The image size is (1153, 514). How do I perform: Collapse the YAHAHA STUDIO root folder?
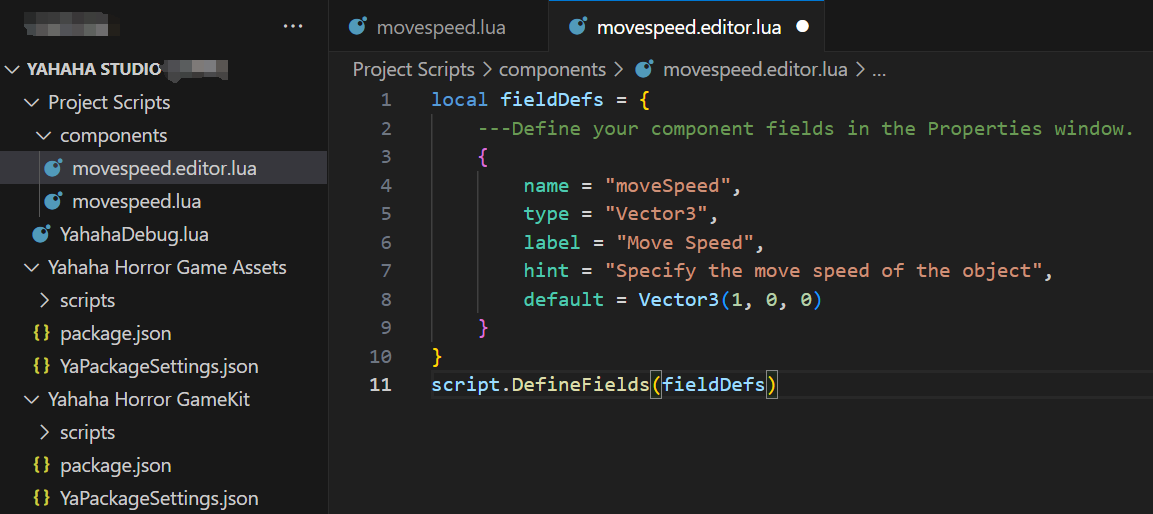[13, 69]
